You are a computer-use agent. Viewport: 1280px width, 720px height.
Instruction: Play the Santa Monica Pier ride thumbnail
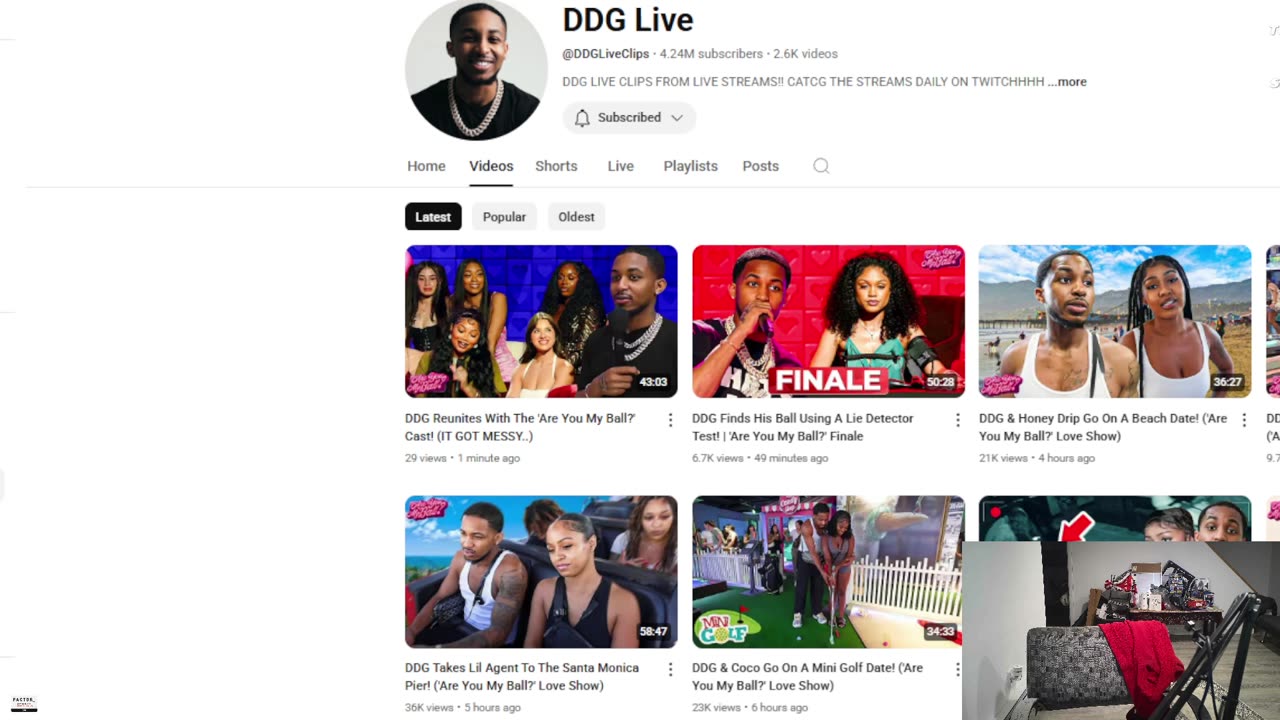coord(541,572)
